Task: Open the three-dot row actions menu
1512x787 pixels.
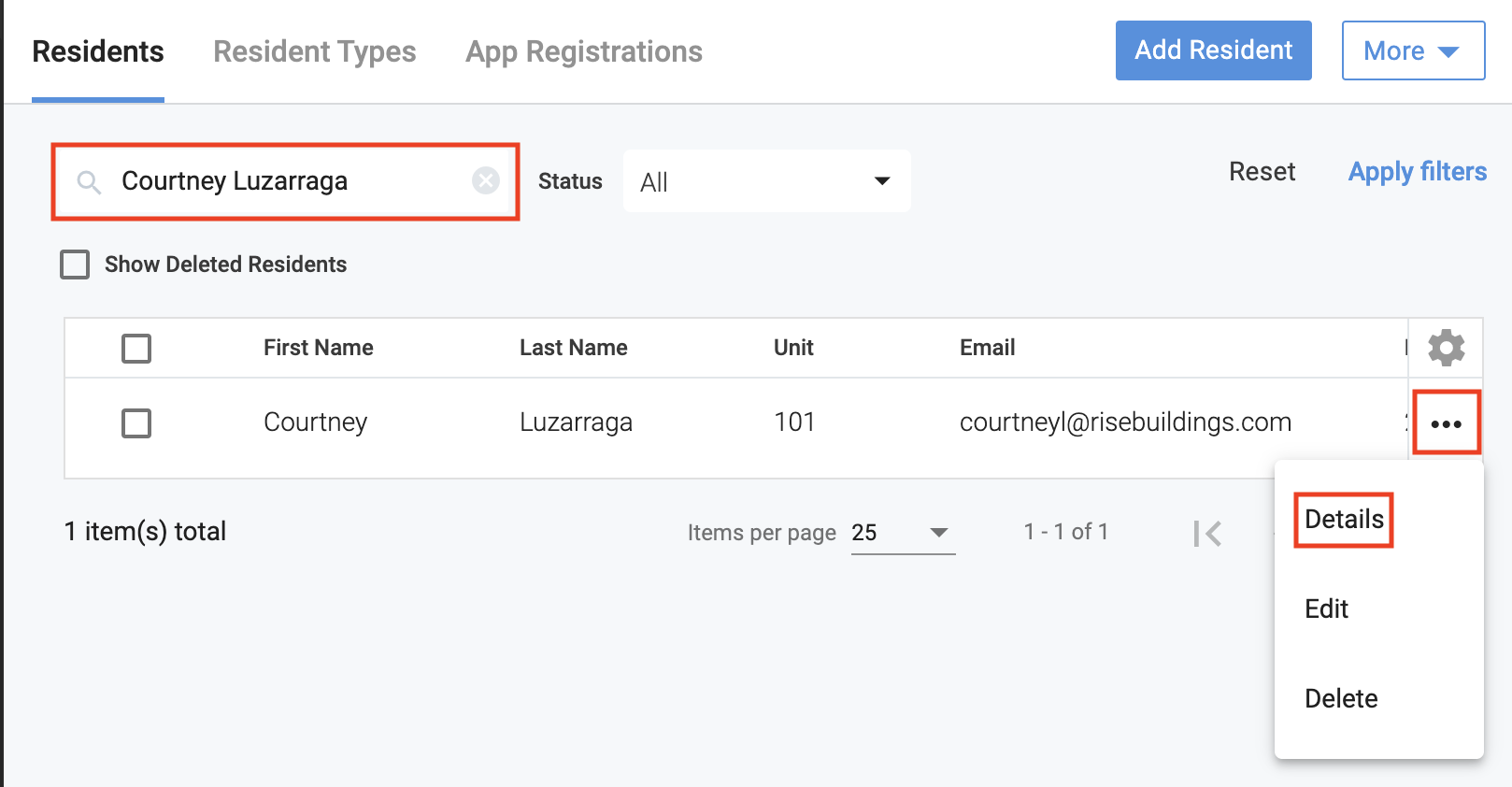Action: coord(1446,423)
